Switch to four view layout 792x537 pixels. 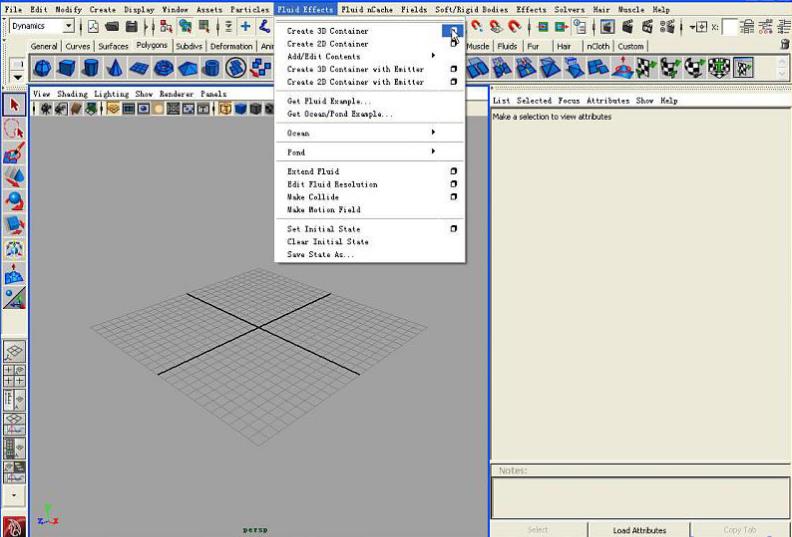click(x=14, y=375)
